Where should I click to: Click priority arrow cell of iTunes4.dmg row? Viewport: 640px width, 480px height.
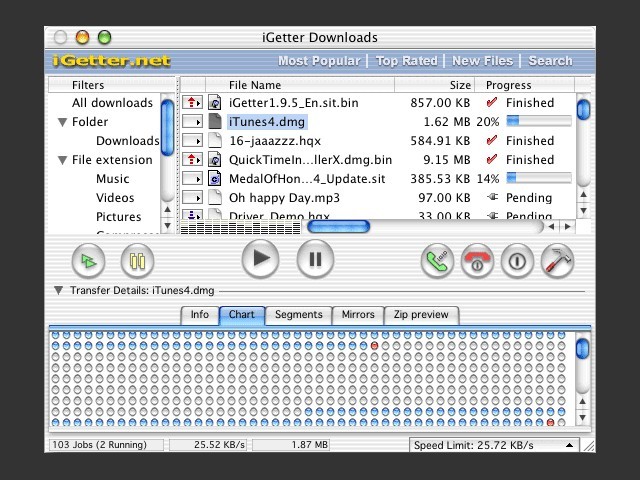(192, 122)
